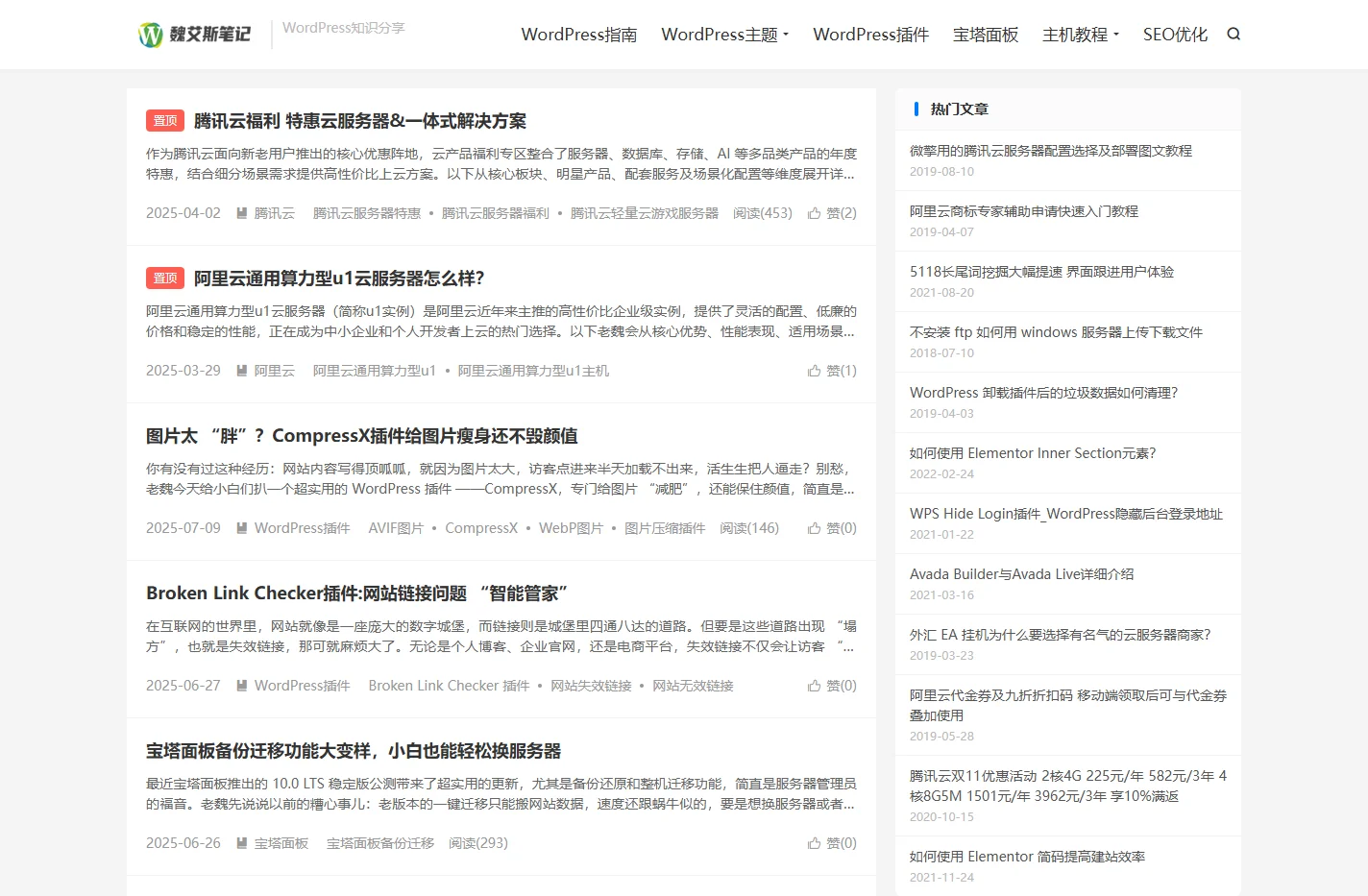Screen dimensions: 1368x896
Task: Go to SEO优化 menu item
Action: (1175, 35)
